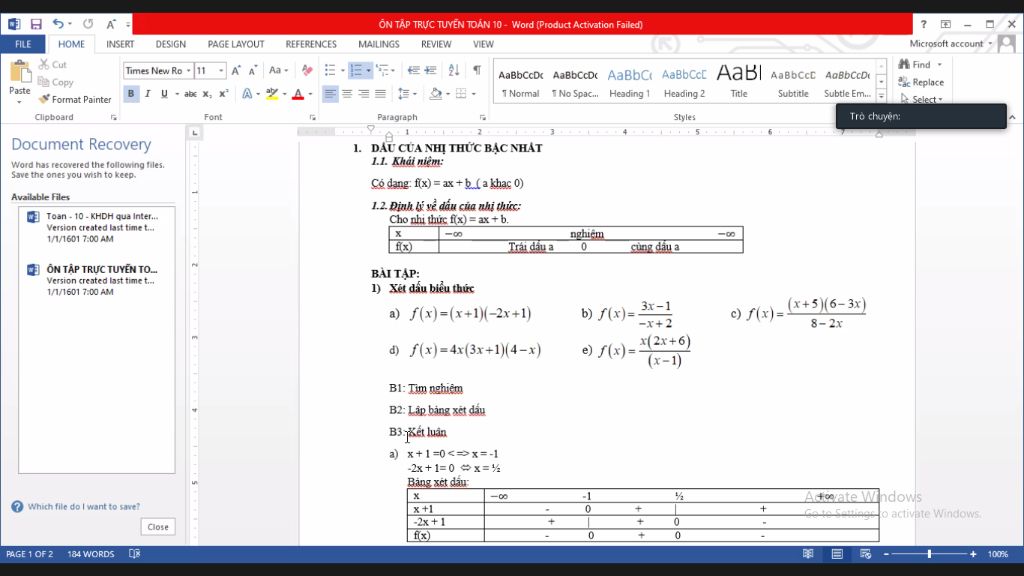1024x576 pixels.
Task: Toggle the numbered list
Action: [x=356, y=71]
